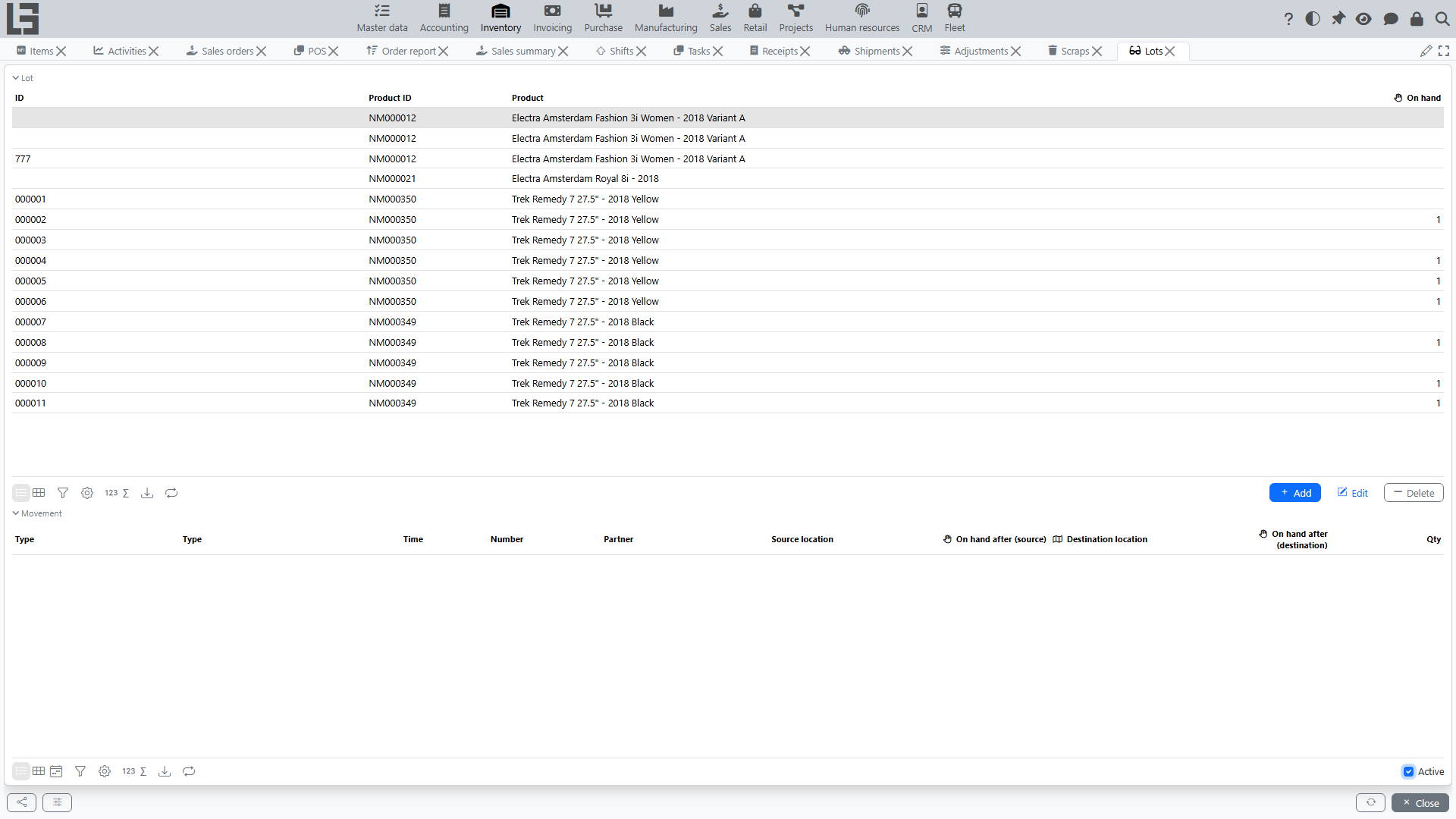Switch to the Order report tab
Image resolution: width=1456 pixels, height=819 pixels.
[401, 51]
